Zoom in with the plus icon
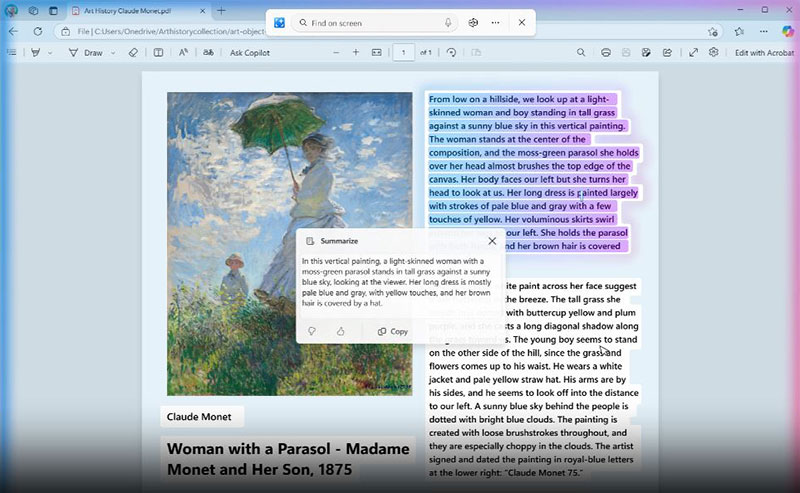 click(x=356, y=53)
